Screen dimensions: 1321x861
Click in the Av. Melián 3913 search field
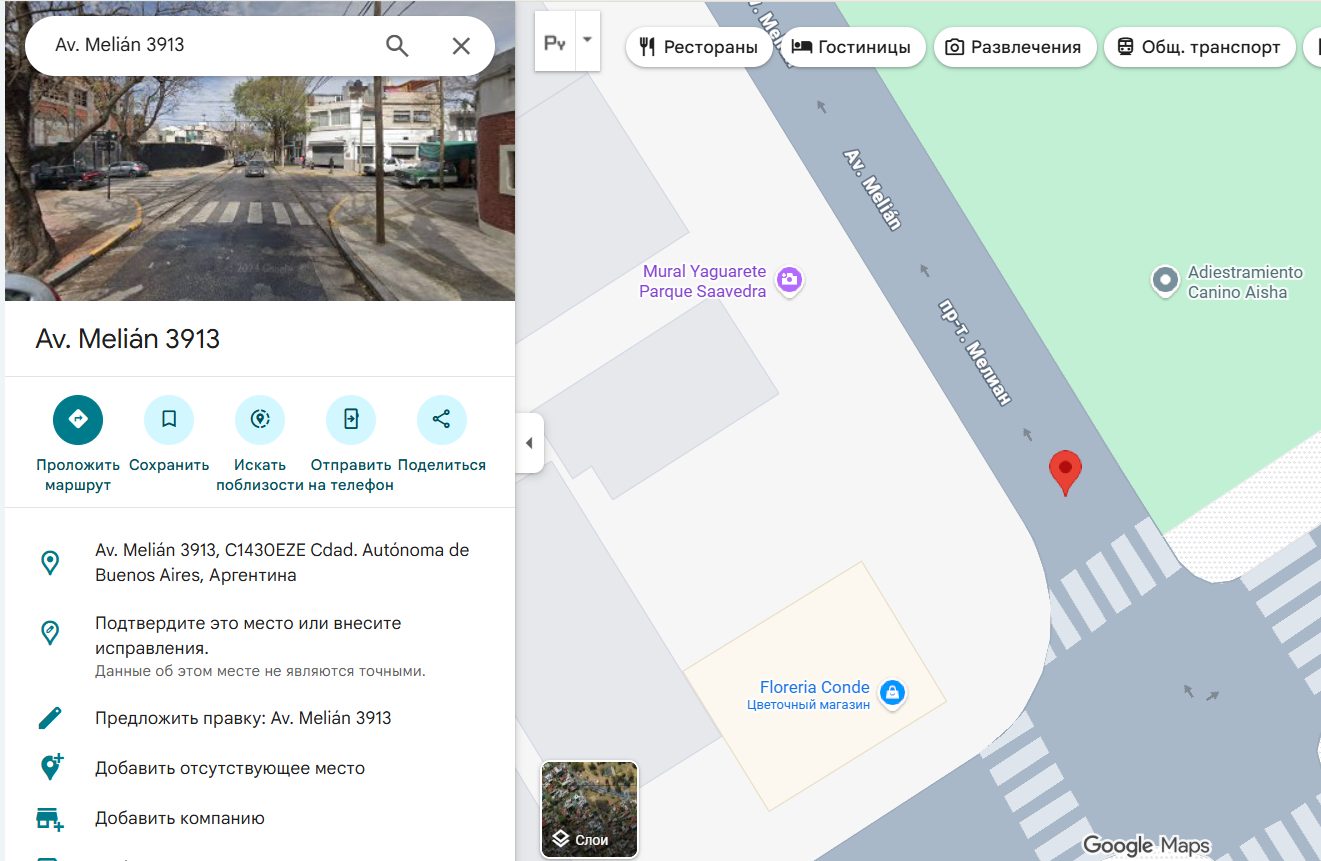(200, 45)
